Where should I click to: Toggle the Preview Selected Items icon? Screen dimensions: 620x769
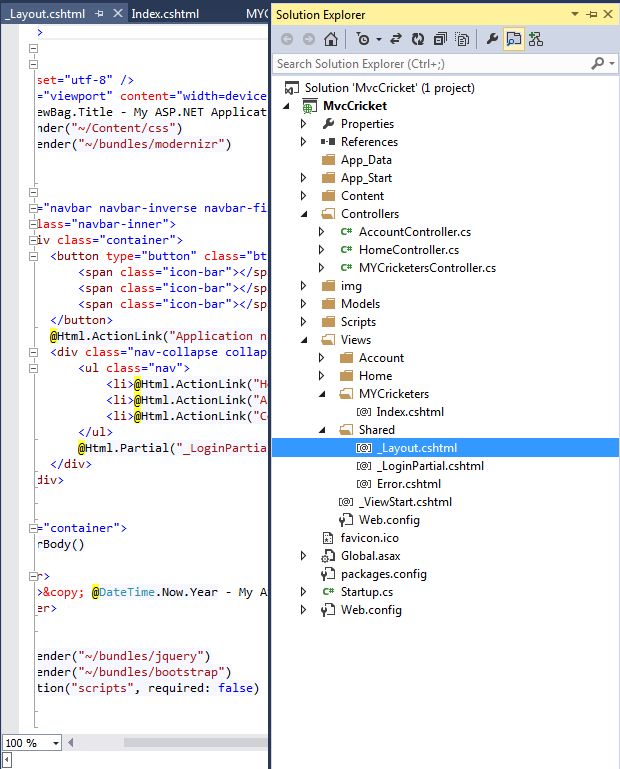[x=514, y=39]
